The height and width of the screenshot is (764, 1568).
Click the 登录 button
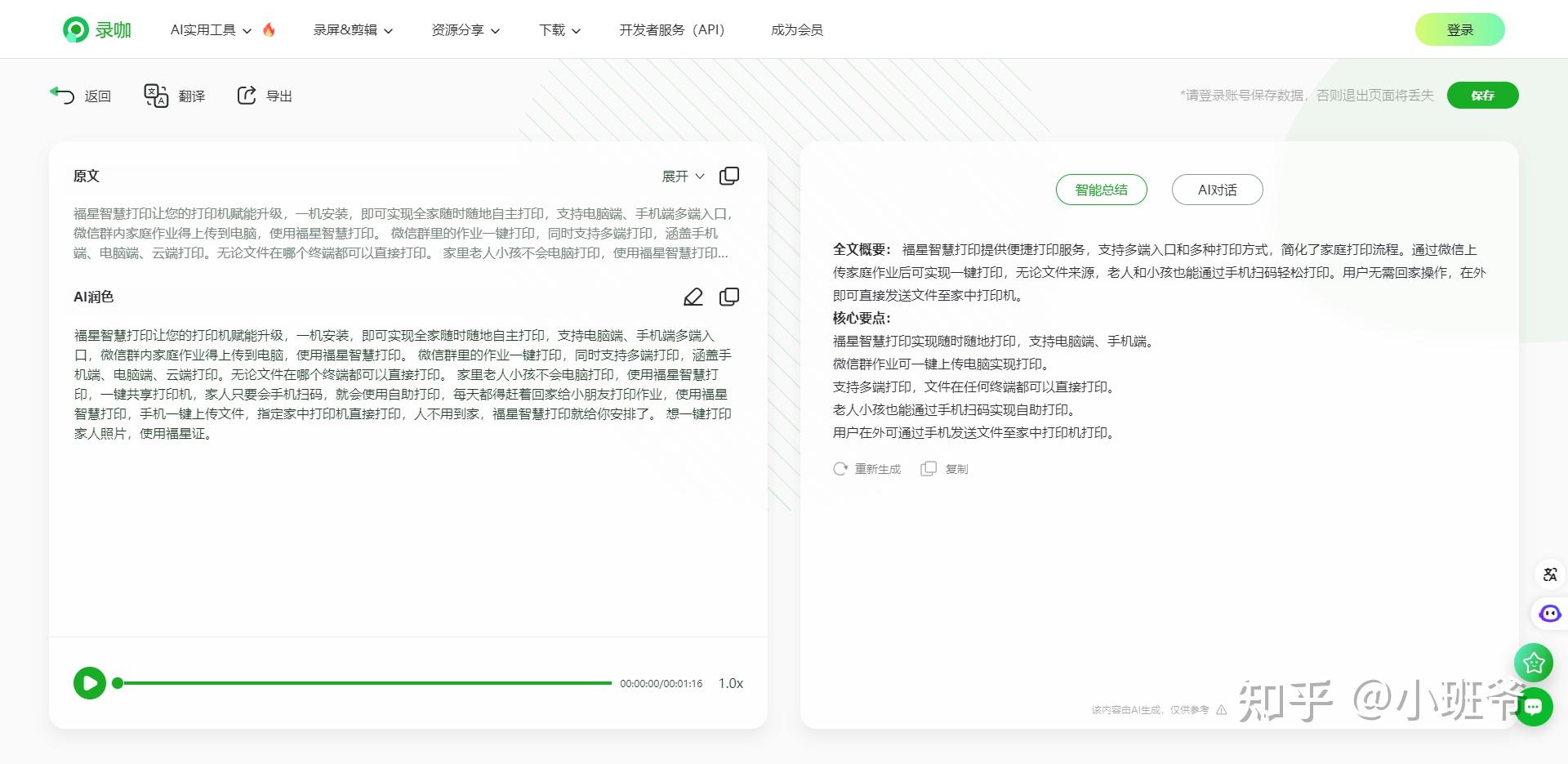(1459, 29)
